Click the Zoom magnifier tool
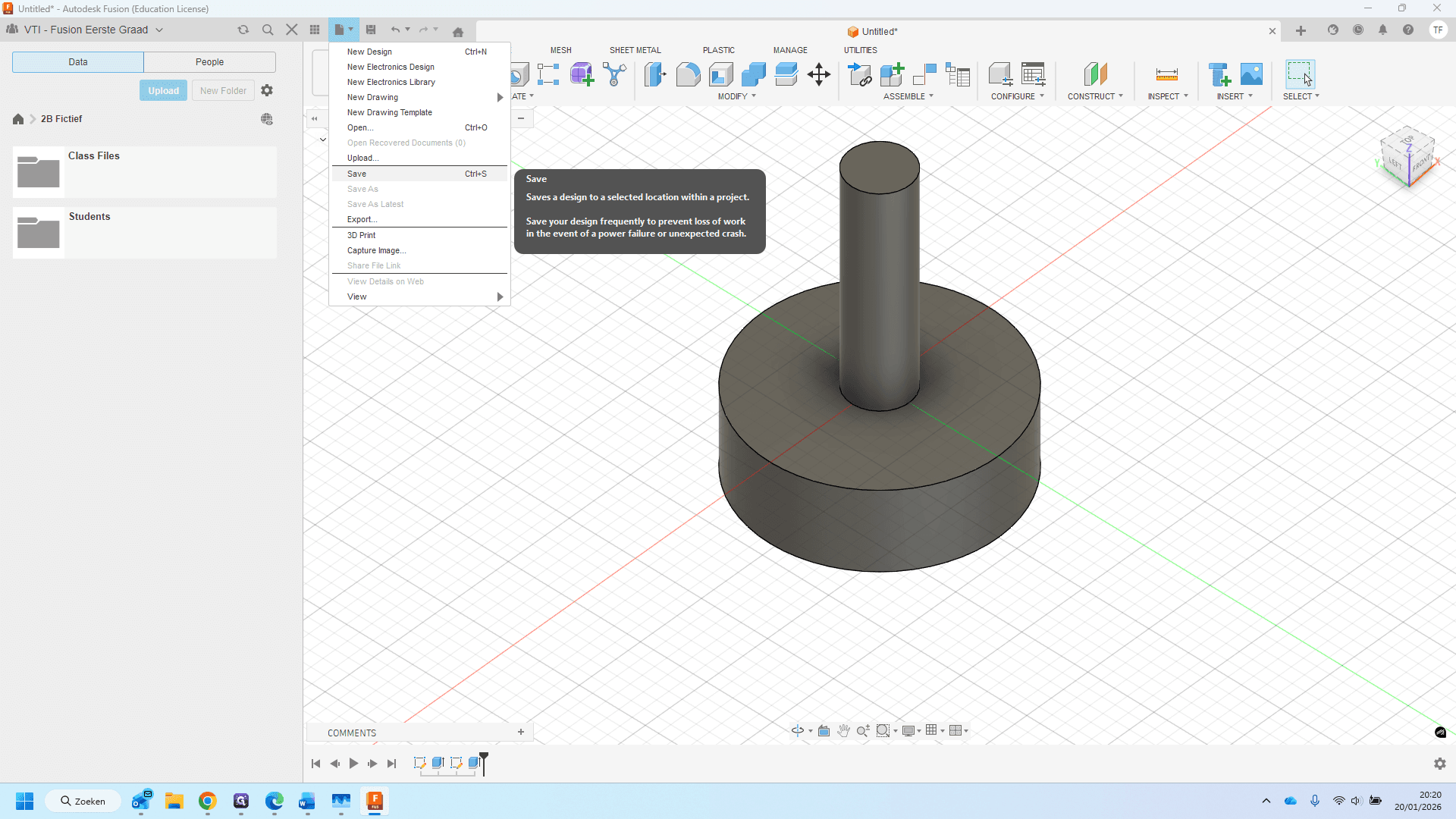 (x=863, y=730)
